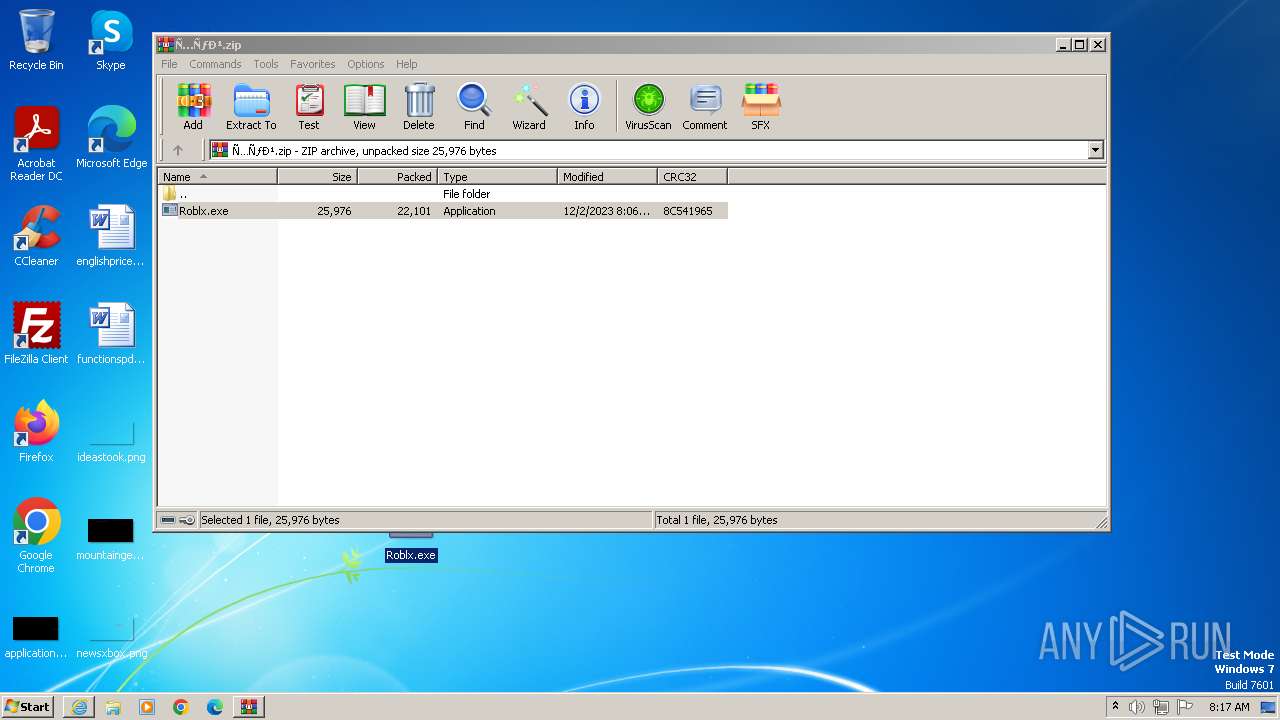This screenshot has width=1280, height=720.
Task: Open the Help menu
Action: 407,64
